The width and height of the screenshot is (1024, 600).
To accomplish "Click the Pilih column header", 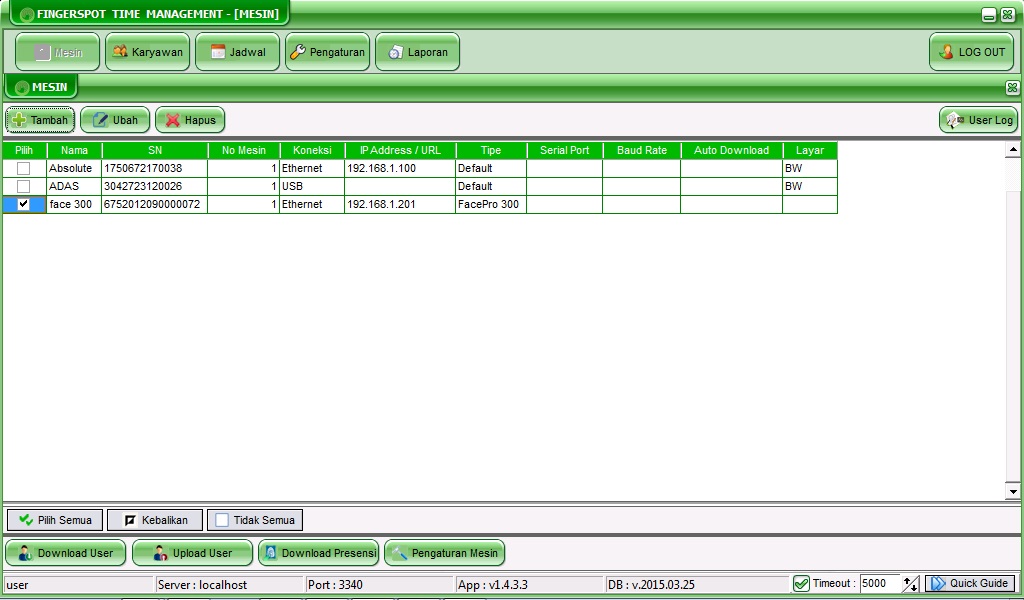I will pyautogui.click(x=24, y=150).
